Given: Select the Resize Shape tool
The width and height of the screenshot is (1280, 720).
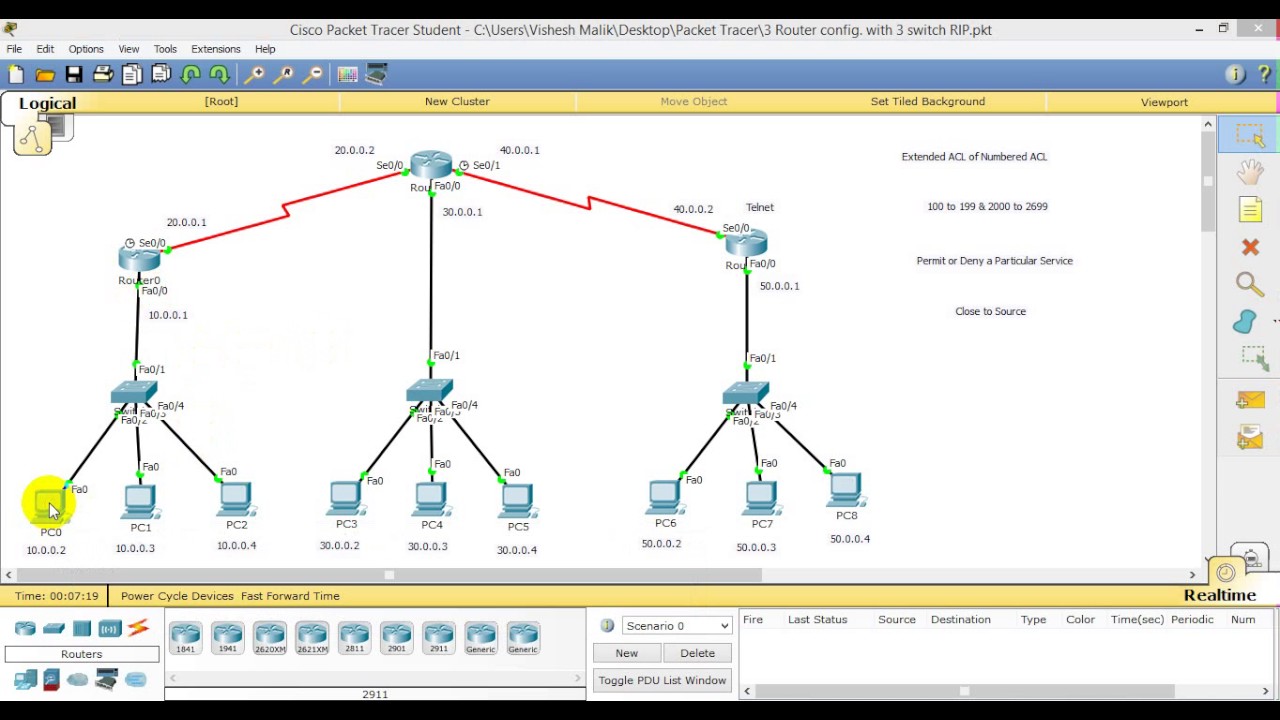Looking at the screenshot, I should (x=1253, y=357).
